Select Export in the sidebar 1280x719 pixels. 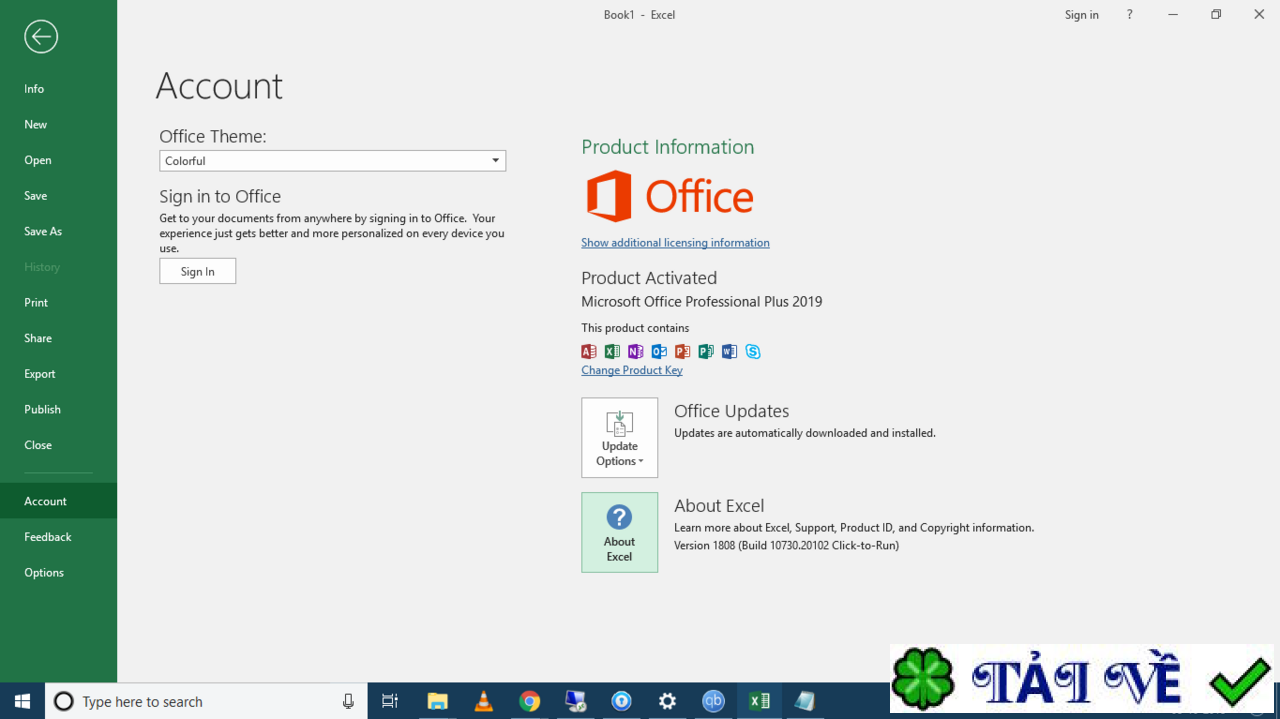point(39,373)
